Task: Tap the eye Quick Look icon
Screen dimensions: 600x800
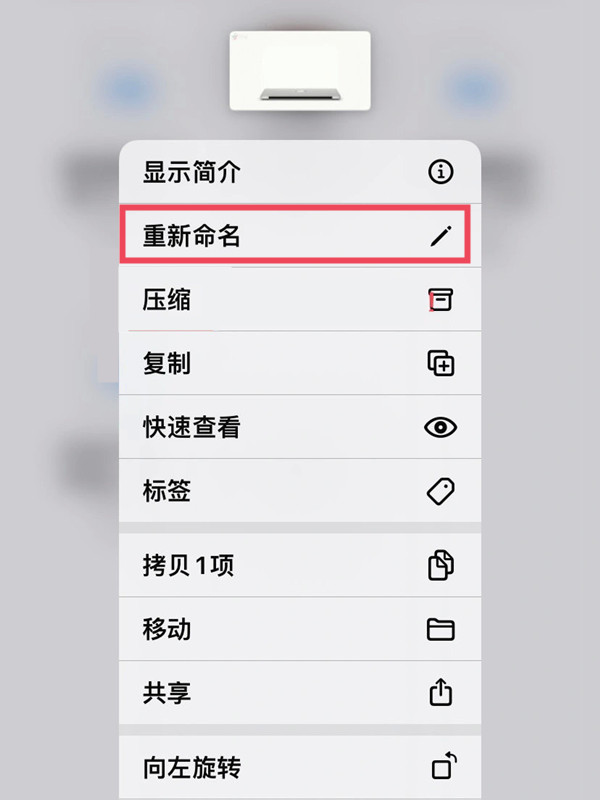Action: pyautogui.click(x=440, y=427)
